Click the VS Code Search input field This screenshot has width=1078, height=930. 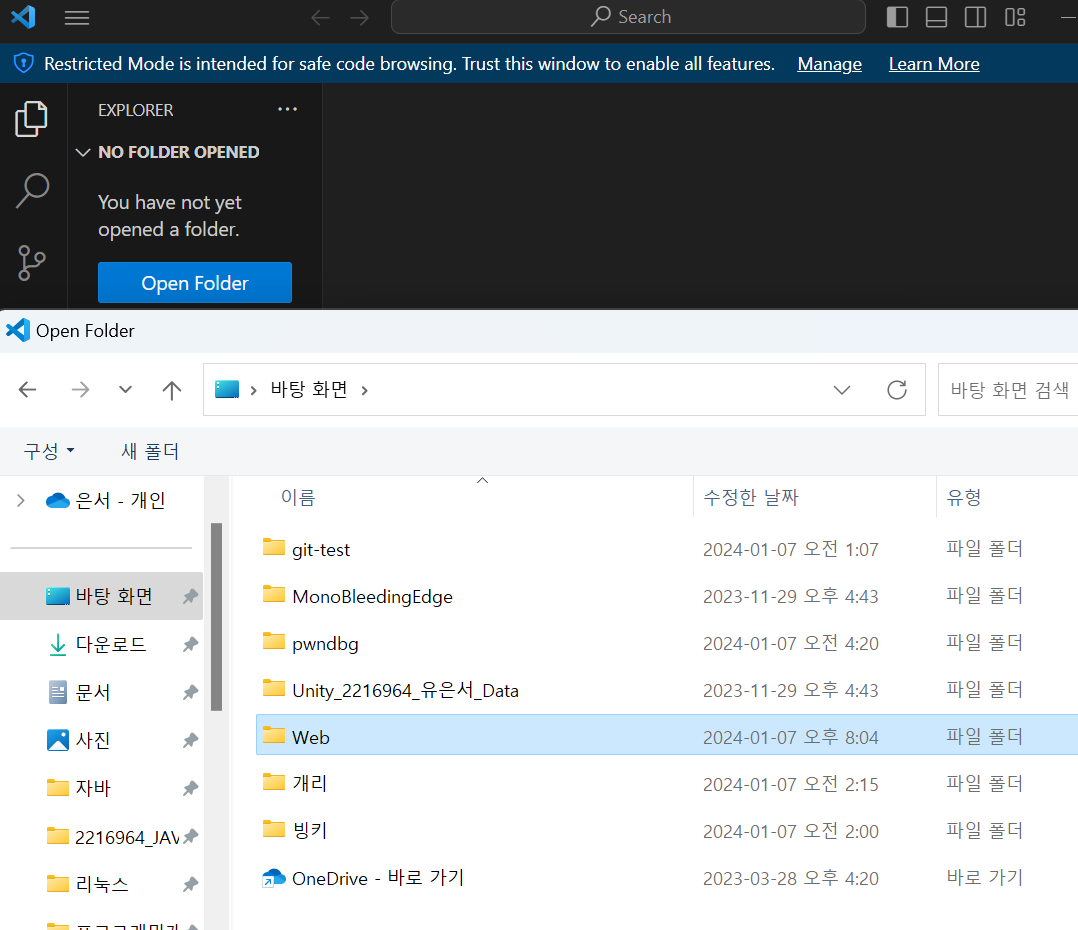pos(628,17)
